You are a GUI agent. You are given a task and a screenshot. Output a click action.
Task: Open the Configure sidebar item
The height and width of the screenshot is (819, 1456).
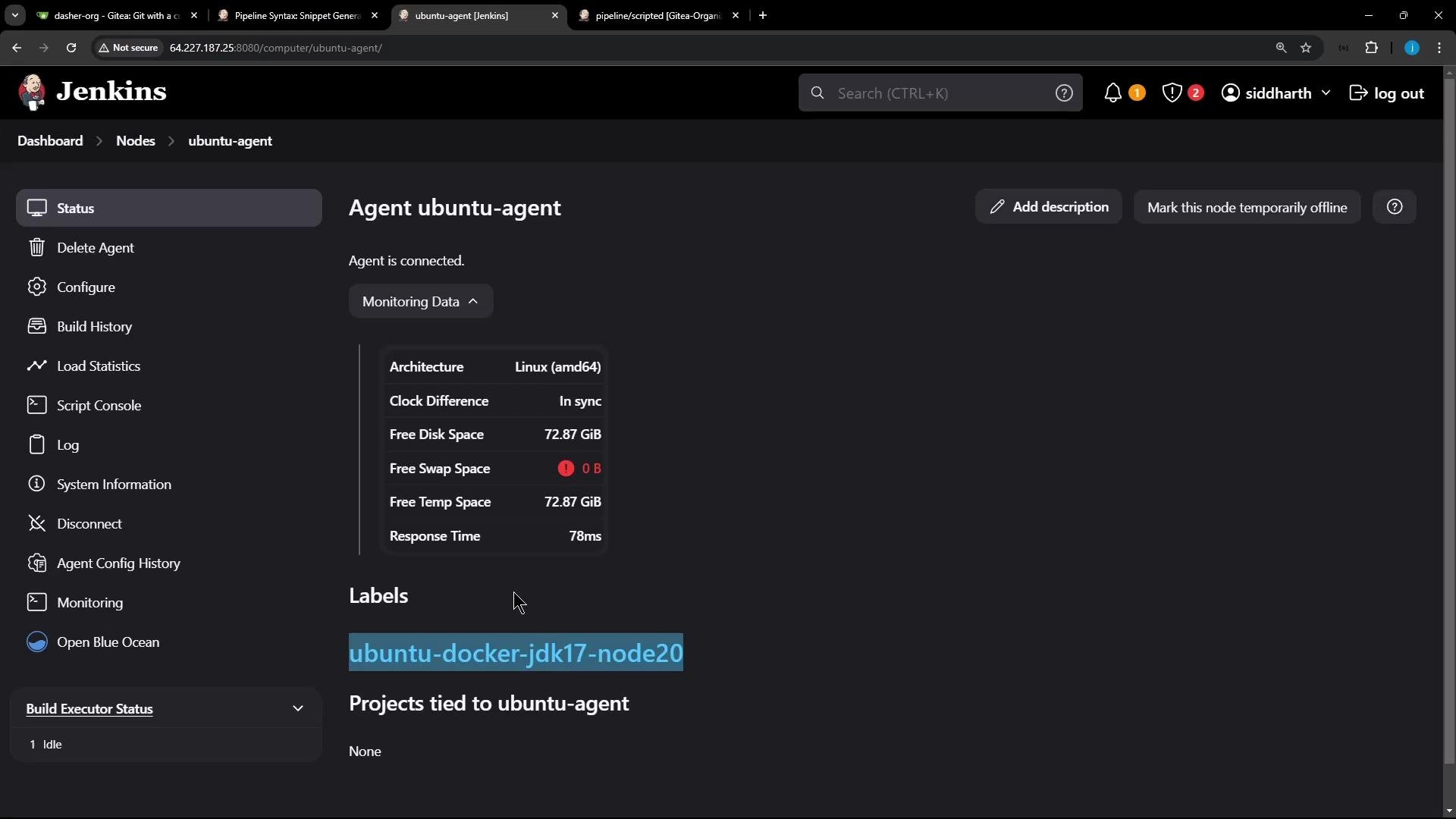(169, 287)
